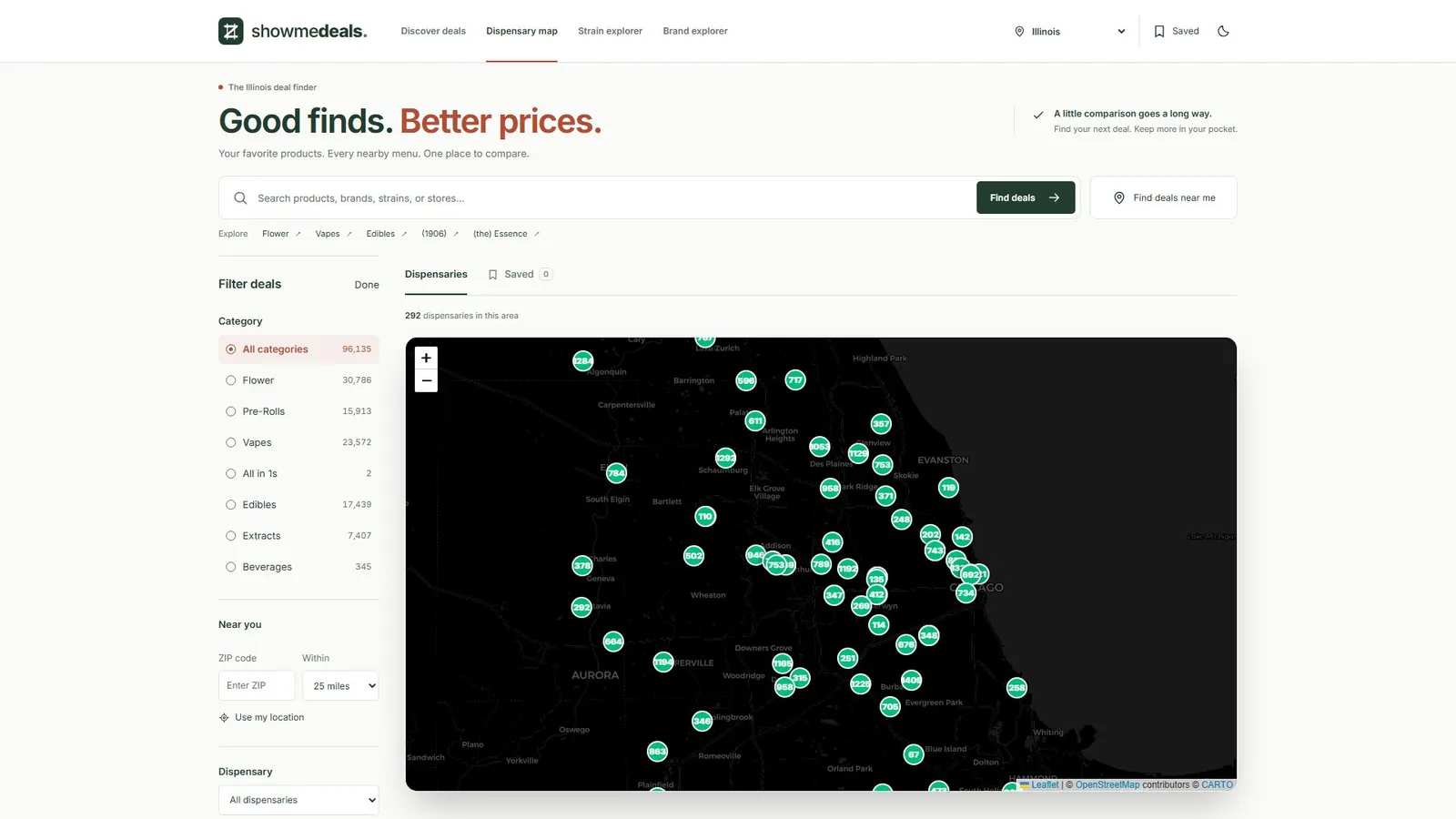Switch to the Discover deals nav item
This screenshot has width=1456, height=819.
pos(433,31)
